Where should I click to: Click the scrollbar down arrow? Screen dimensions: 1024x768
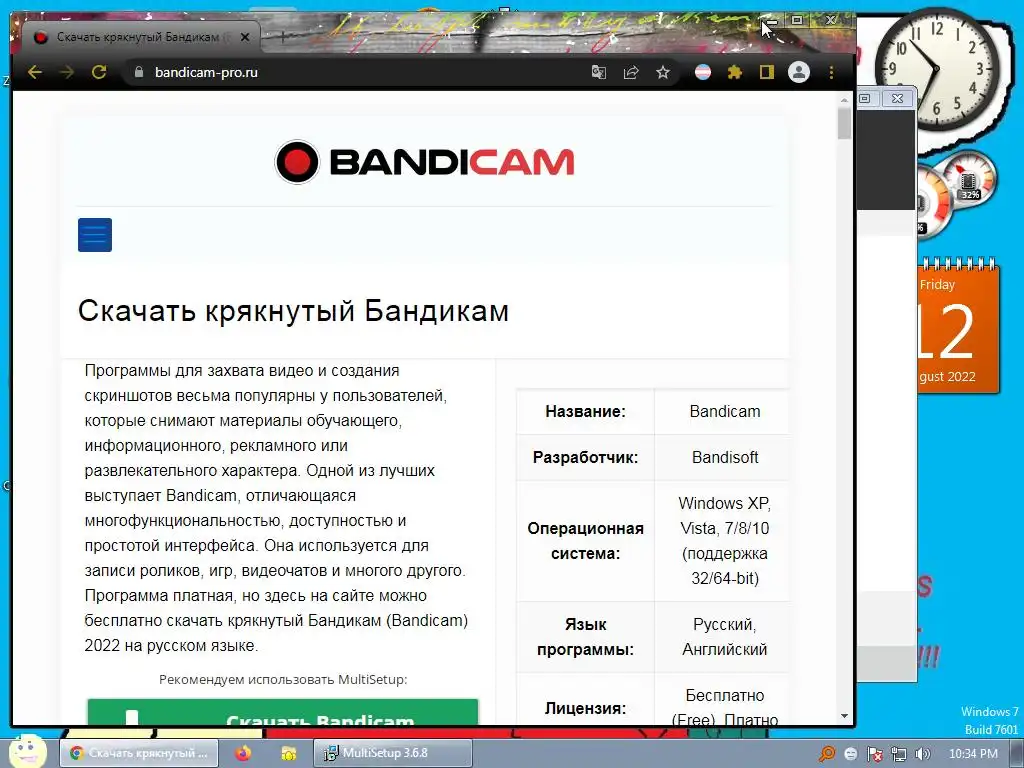844,716
